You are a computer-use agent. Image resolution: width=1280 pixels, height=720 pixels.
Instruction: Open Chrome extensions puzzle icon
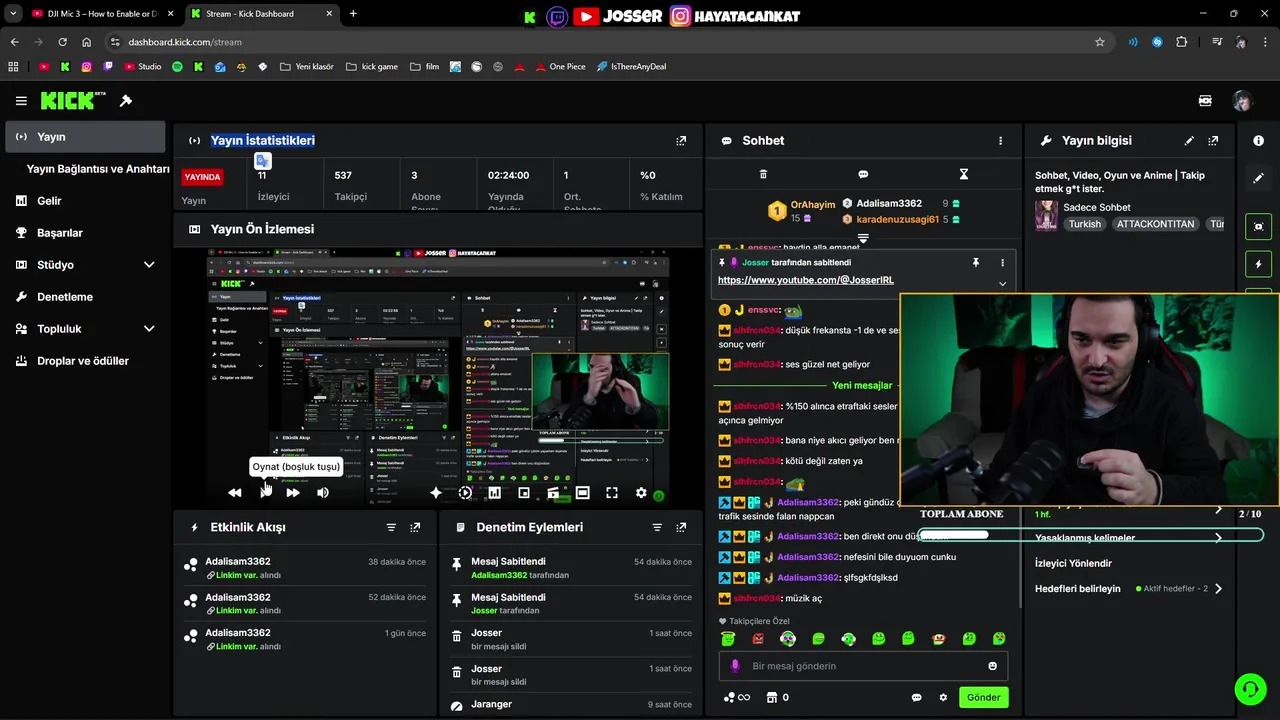(1182, 42)
